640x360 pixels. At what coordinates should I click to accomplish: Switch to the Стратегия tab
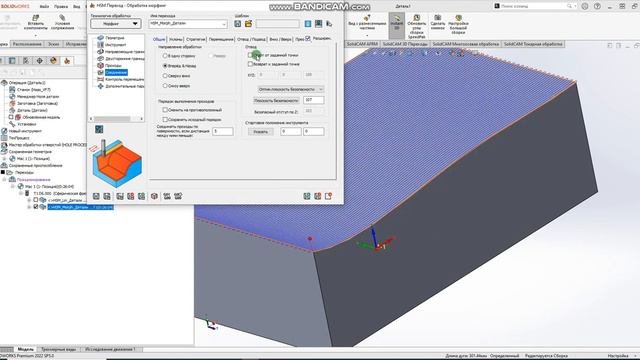pos(196,39)
